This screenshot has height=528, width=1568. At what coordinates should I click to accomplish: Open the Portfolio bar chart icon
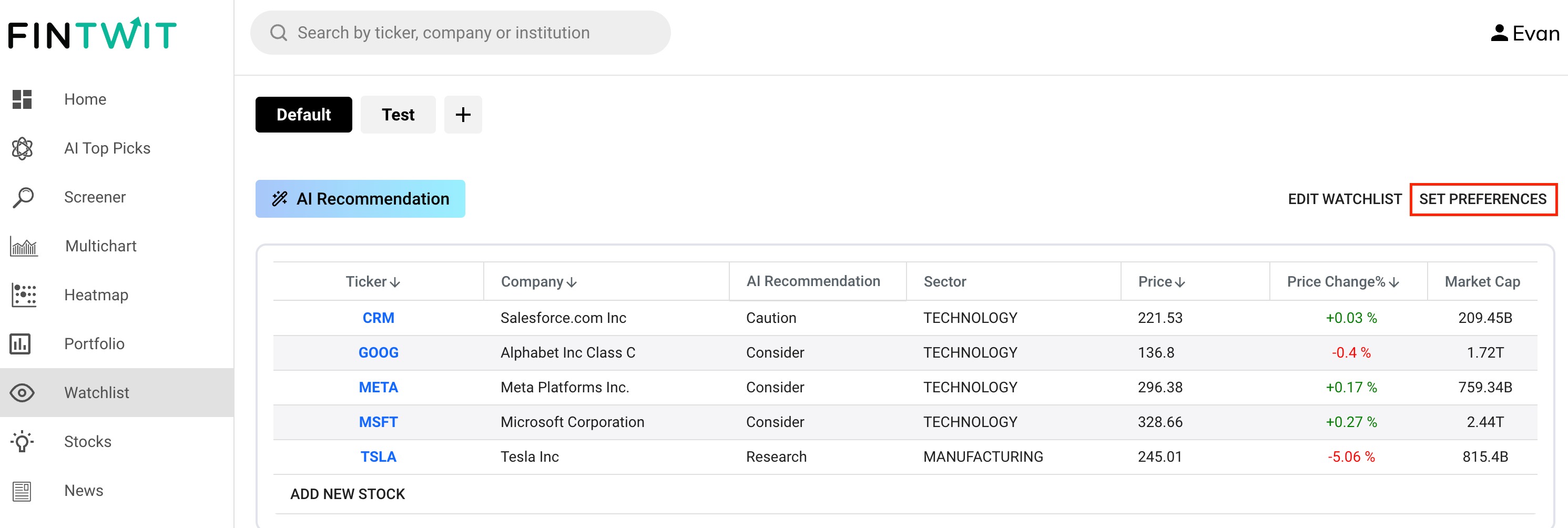20,344
